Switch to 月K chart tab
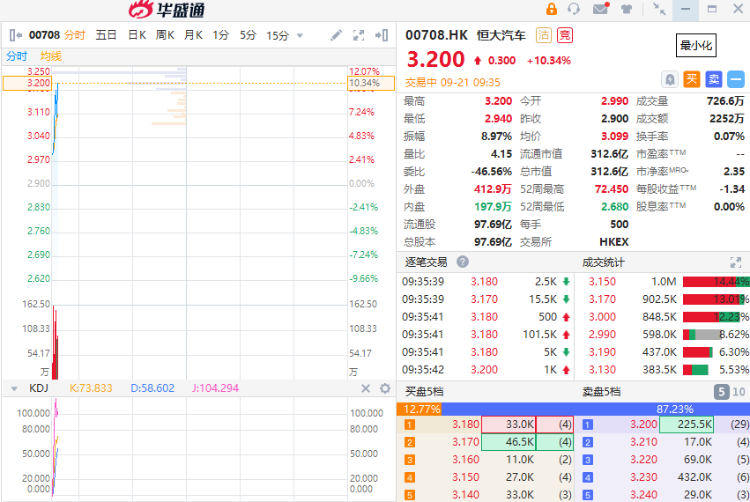This screenshot has height=502, width=750. (x=193, y=35)
